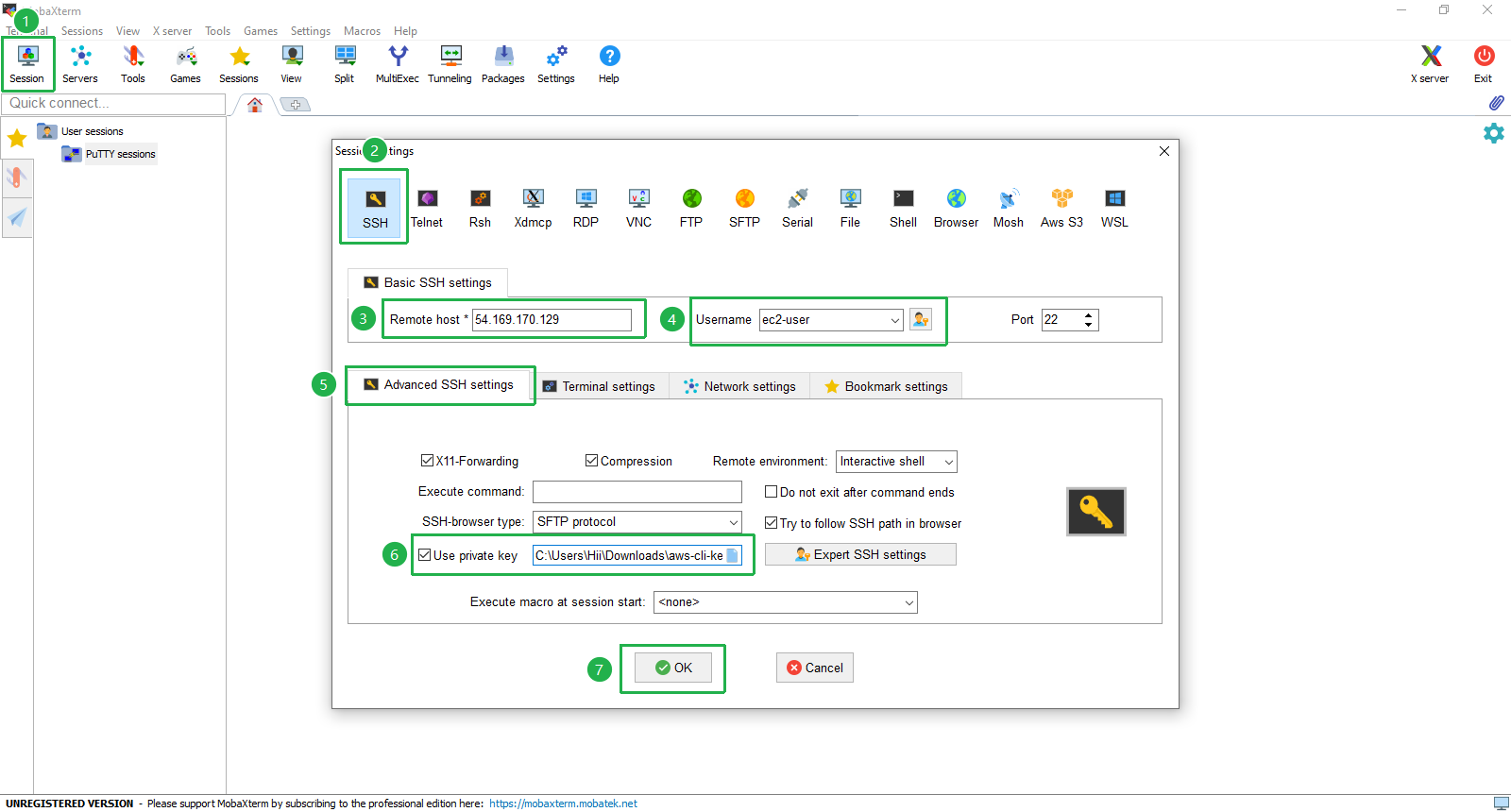
Task: Click the home tab icon
Action: point(255,105)
